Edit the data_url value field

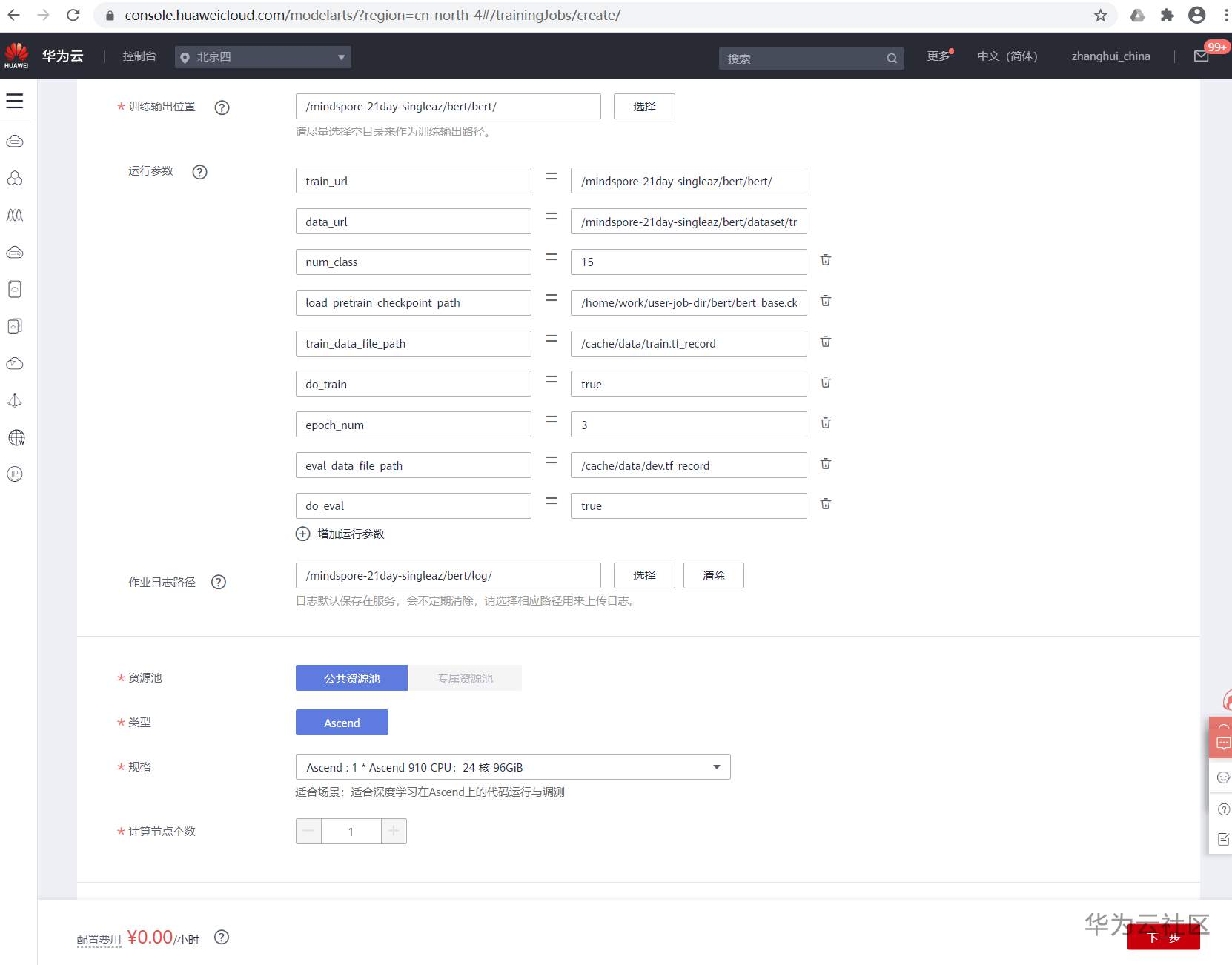[x=689, y=222]
